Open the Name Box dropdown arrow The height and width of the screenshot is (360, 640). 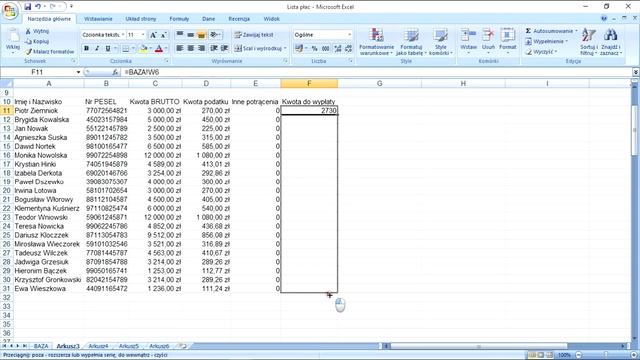pyautogui.click(x=78, y=72)
